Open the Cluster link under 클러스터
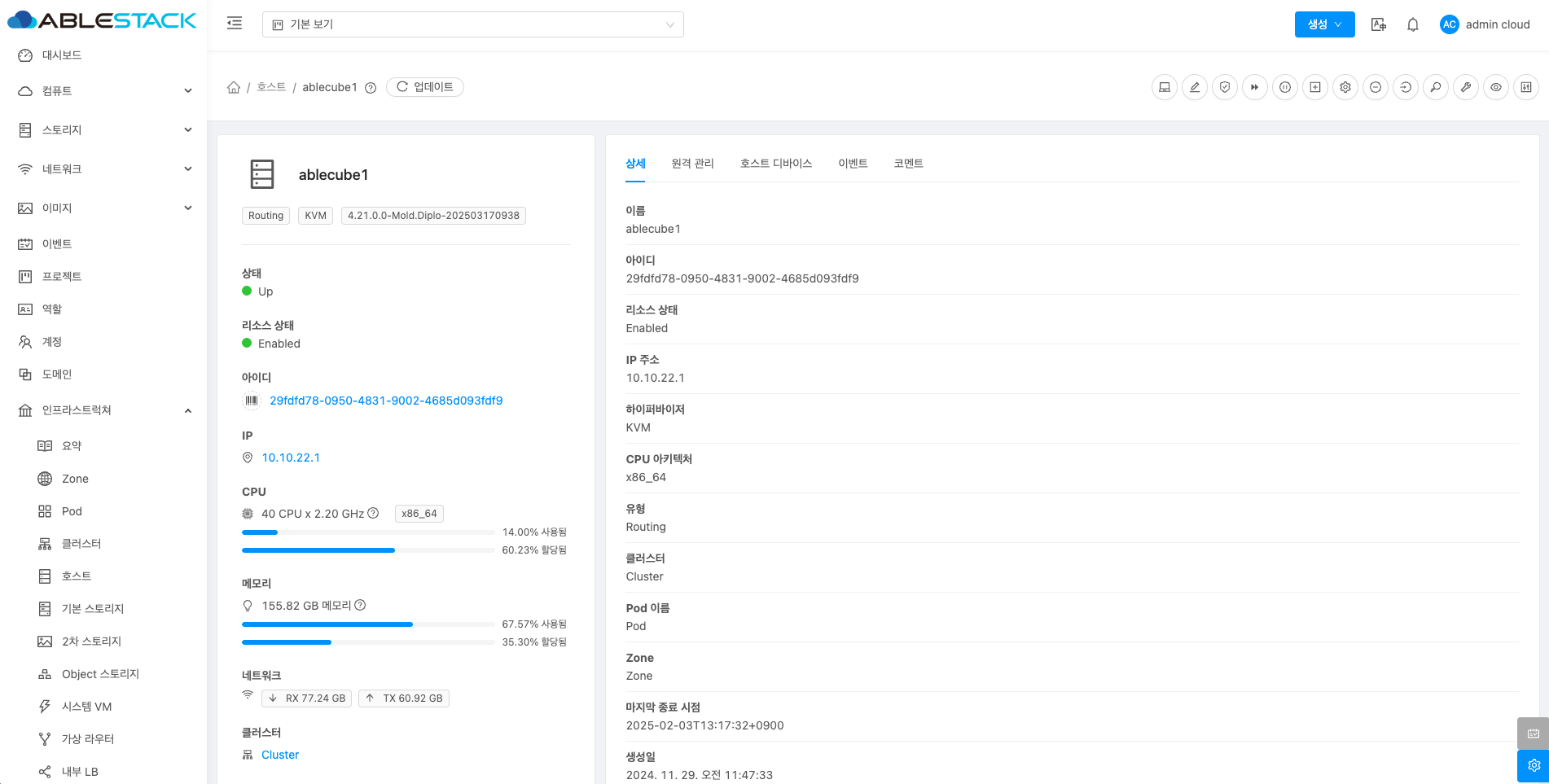1549x784 pixels. click(280, 755)
